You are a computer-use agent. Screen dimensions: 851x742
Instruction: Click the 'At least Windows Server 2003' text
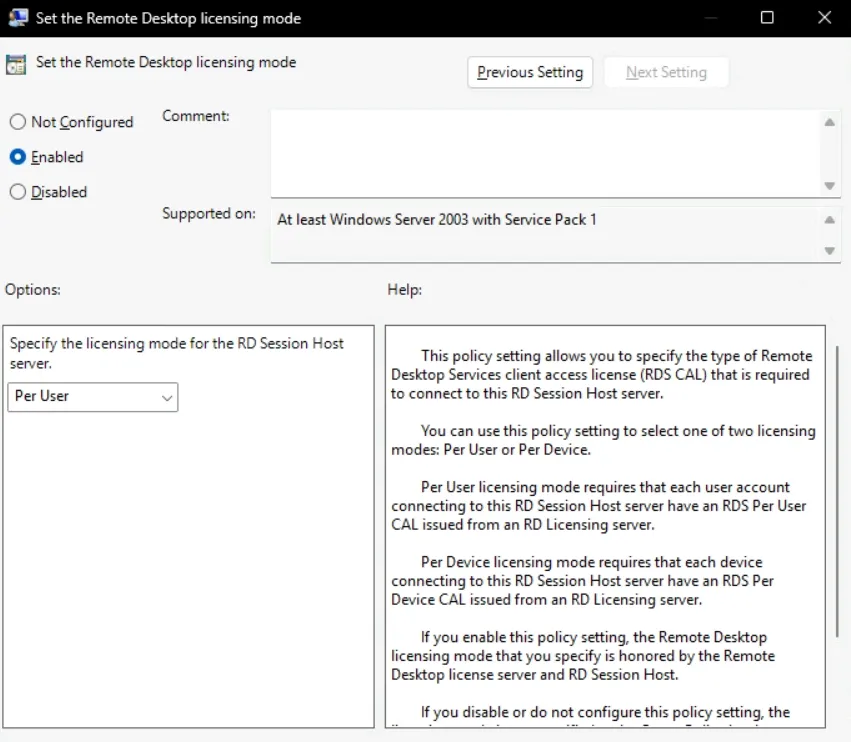point(437,219)
